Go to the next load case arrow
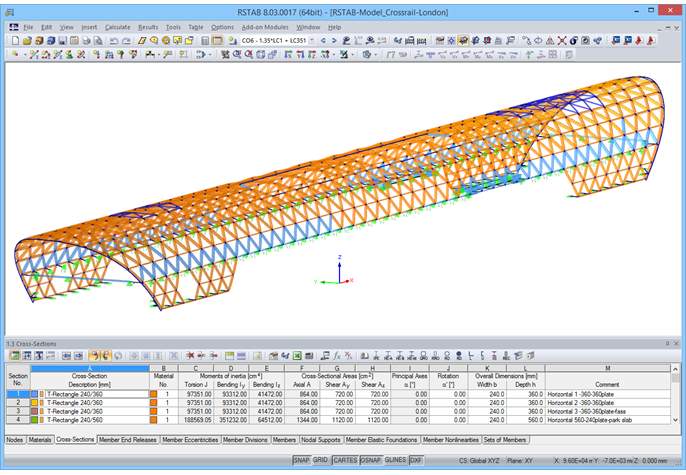 pyautogui.click(x=334, y=41)
